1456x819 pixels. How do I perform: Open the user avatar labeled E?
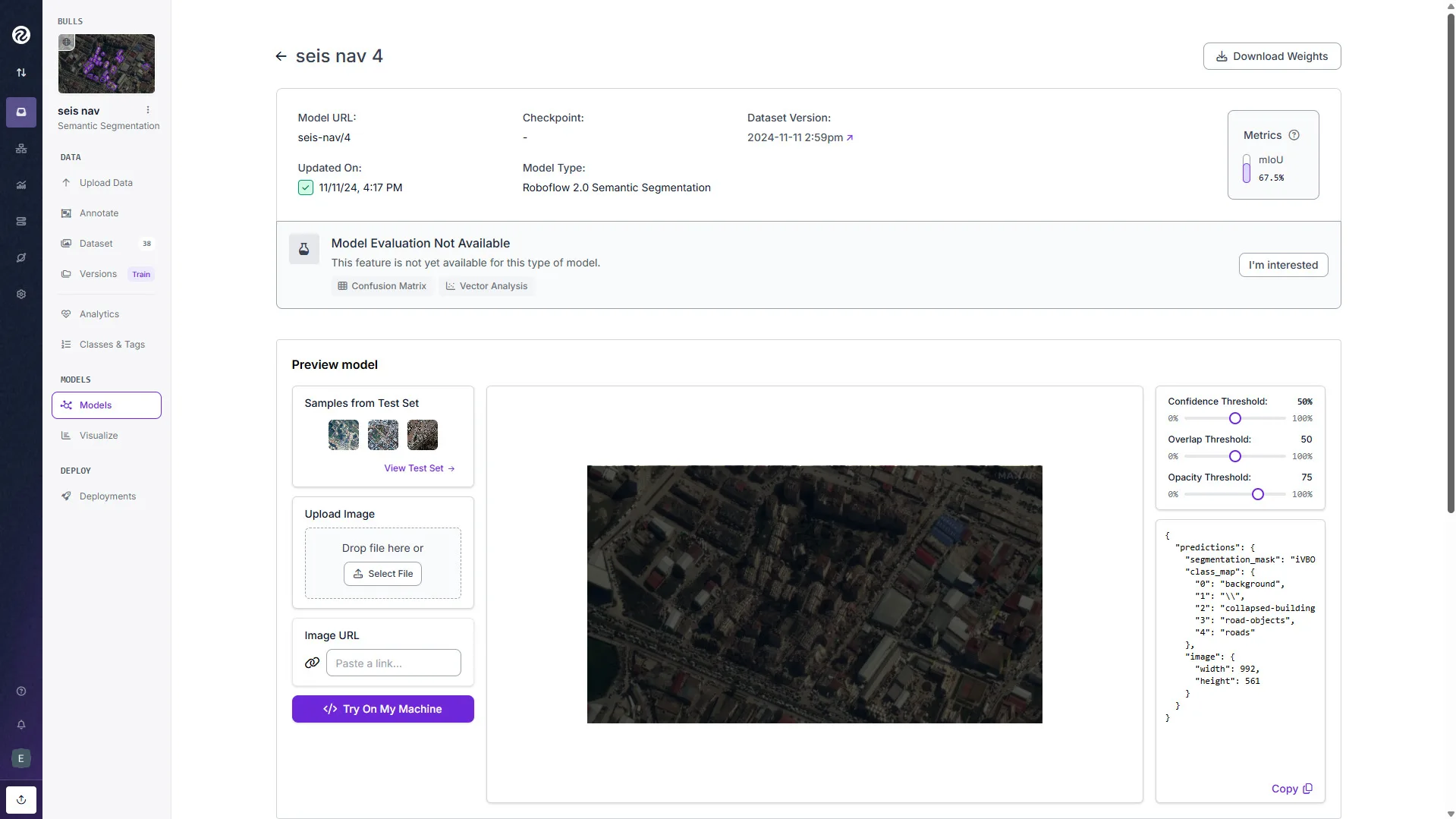point(21,758)
